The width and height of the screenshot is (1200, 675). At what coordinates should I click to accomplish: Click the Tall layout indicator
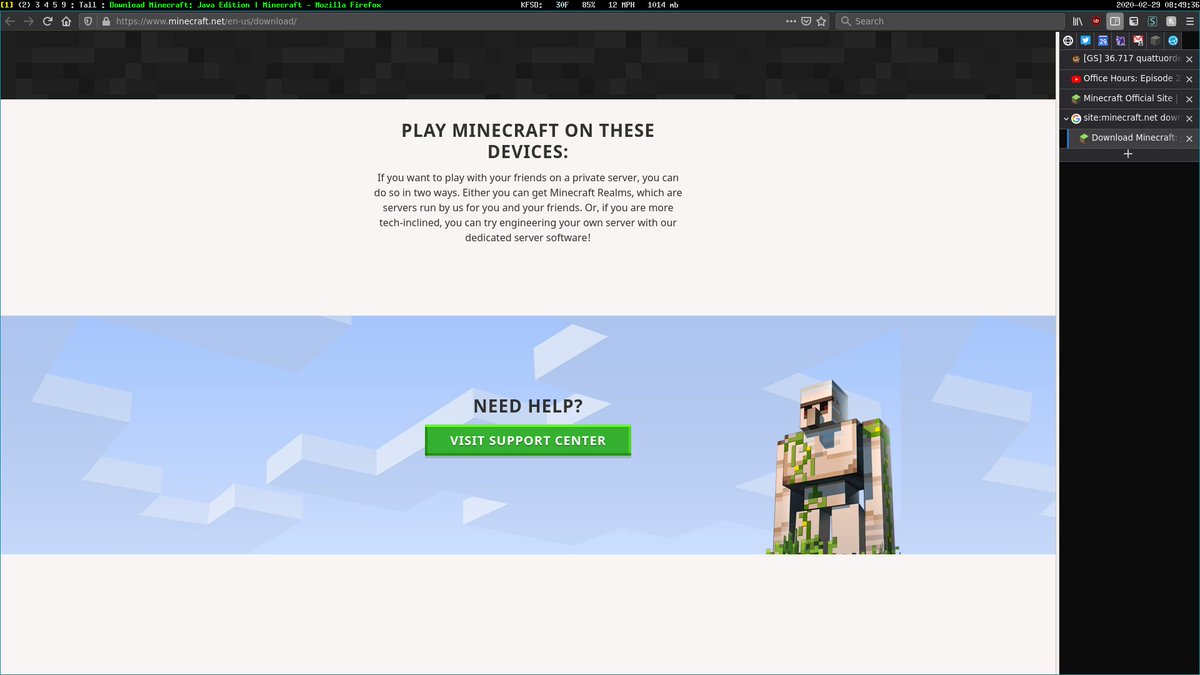coord(89,5)
